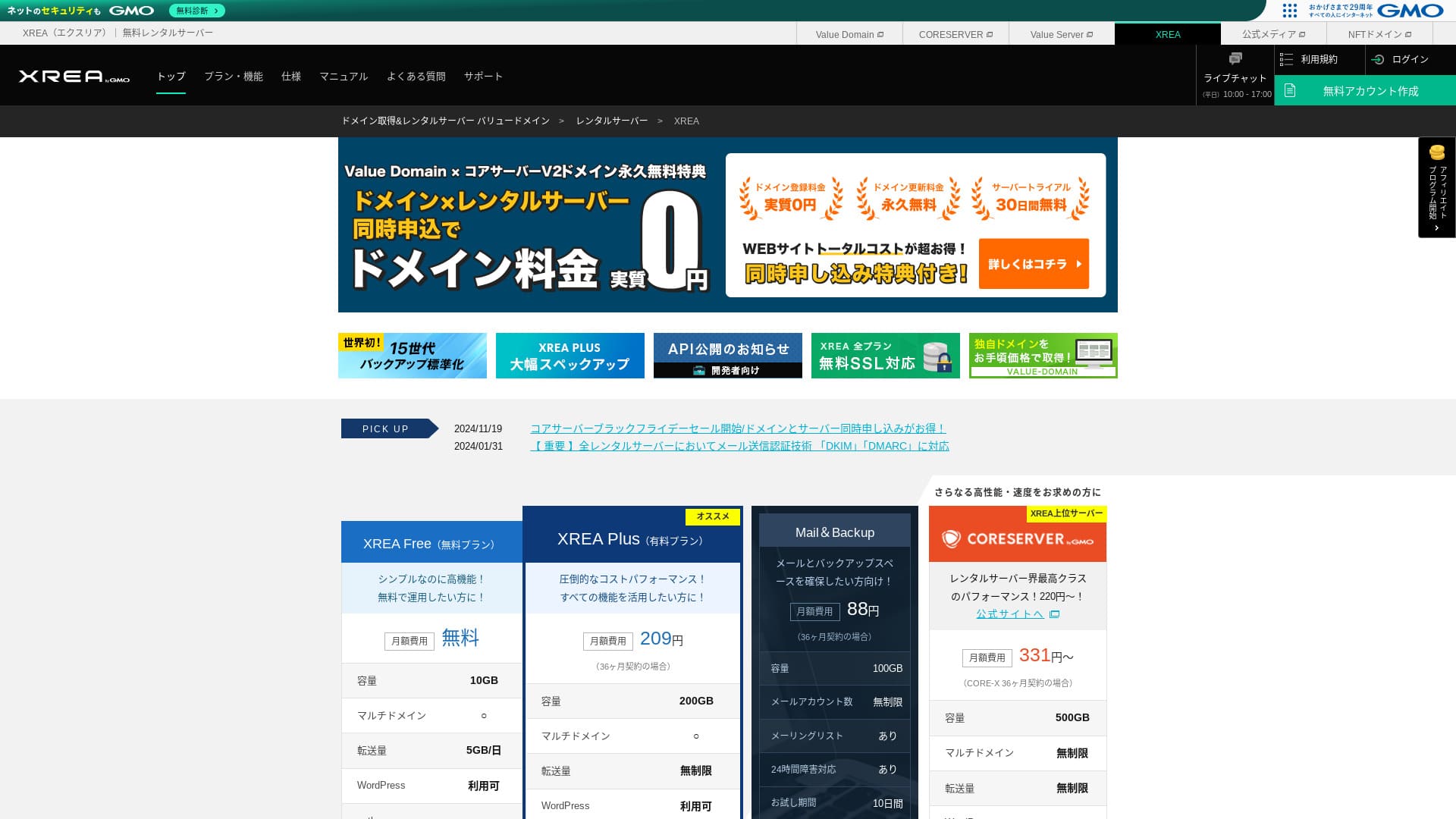1456x819 pixels.
Task: Click the レンタルサーバー breadcrumb
Action: point(611,121)
